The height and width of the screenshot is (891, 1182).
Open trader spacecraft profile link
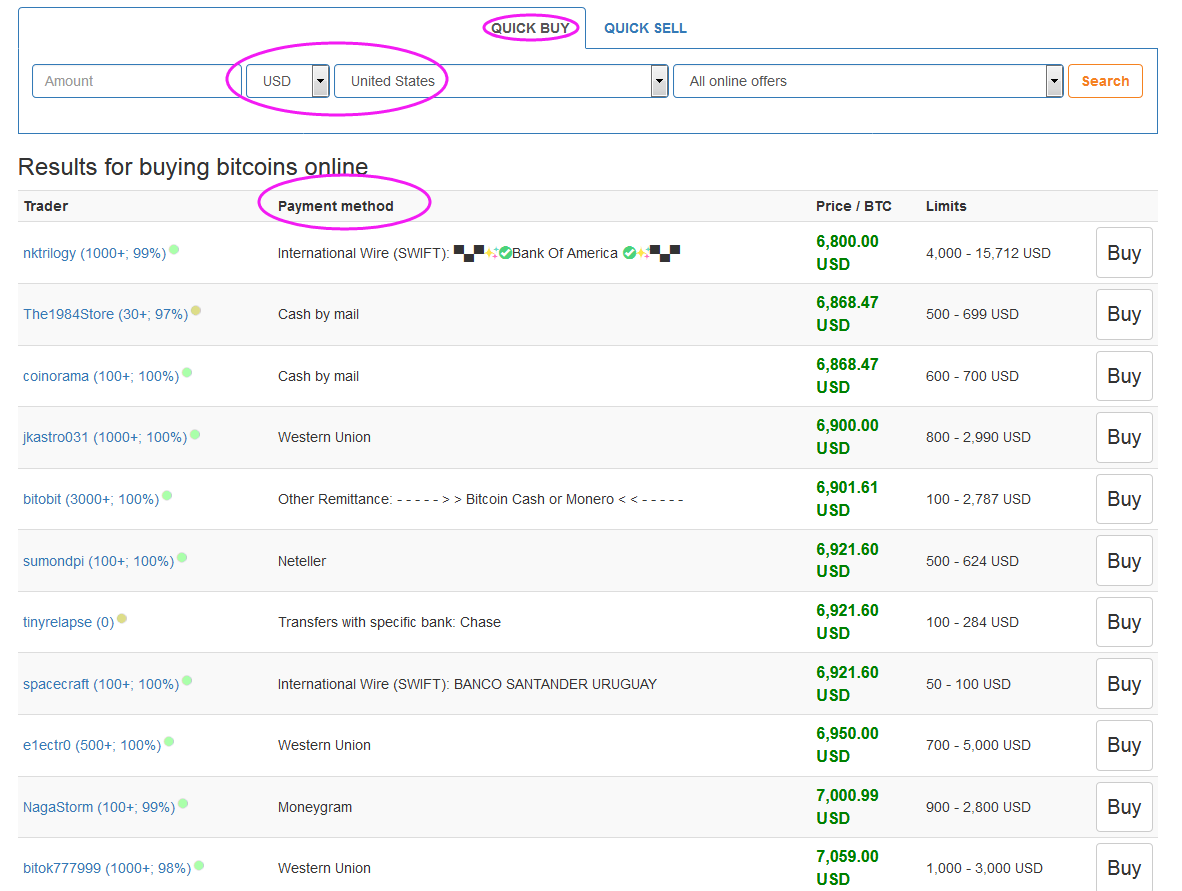tap(101, 684)
